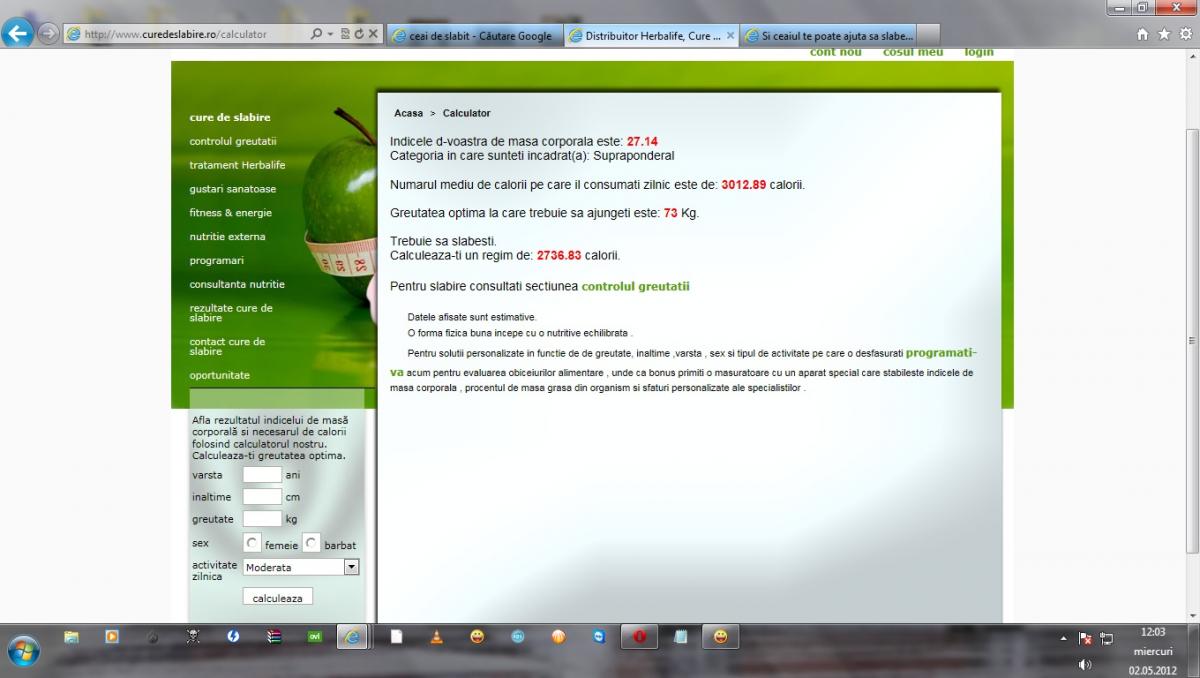Click the browser Back arrow button
The width and height of the screenshot is (1200, 678).
coord(18,33)
